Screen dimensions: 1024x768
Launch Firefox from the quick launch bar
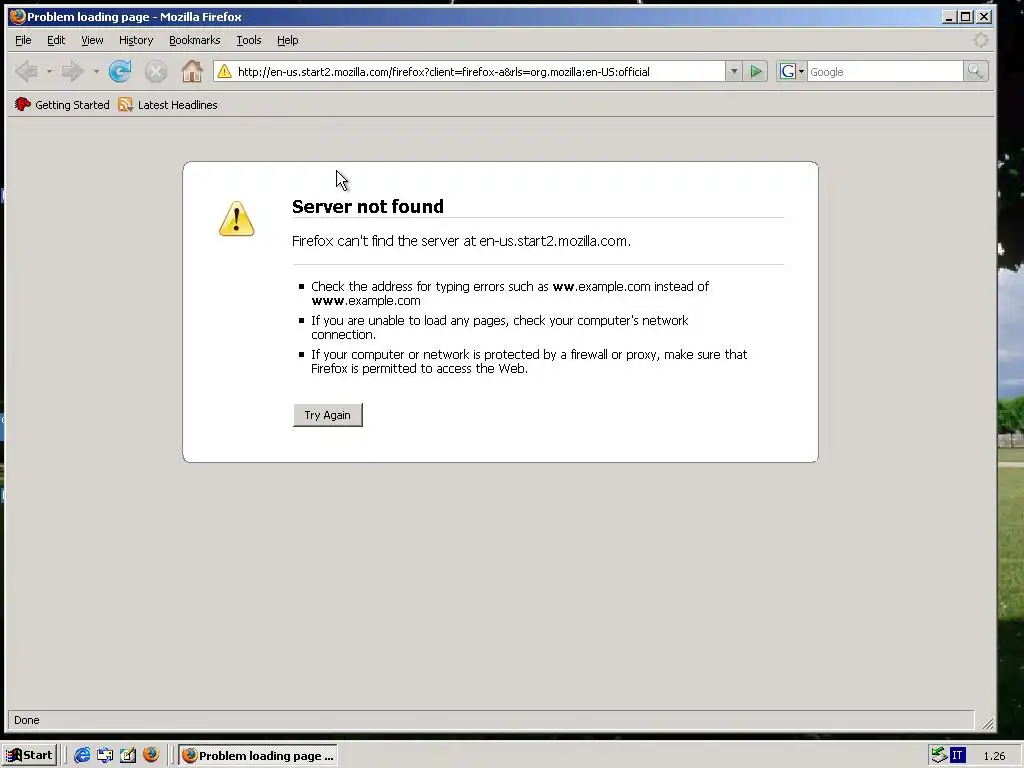point(151,754)
